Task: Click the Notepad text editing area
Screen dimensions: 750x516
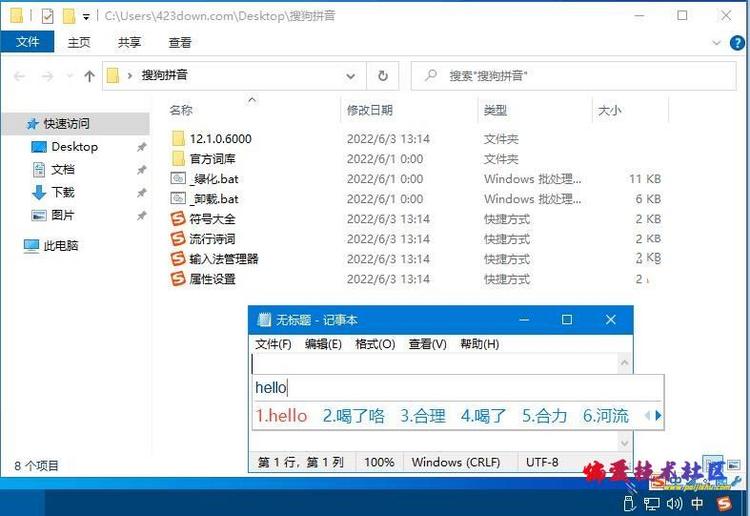Action: (434, 363)
